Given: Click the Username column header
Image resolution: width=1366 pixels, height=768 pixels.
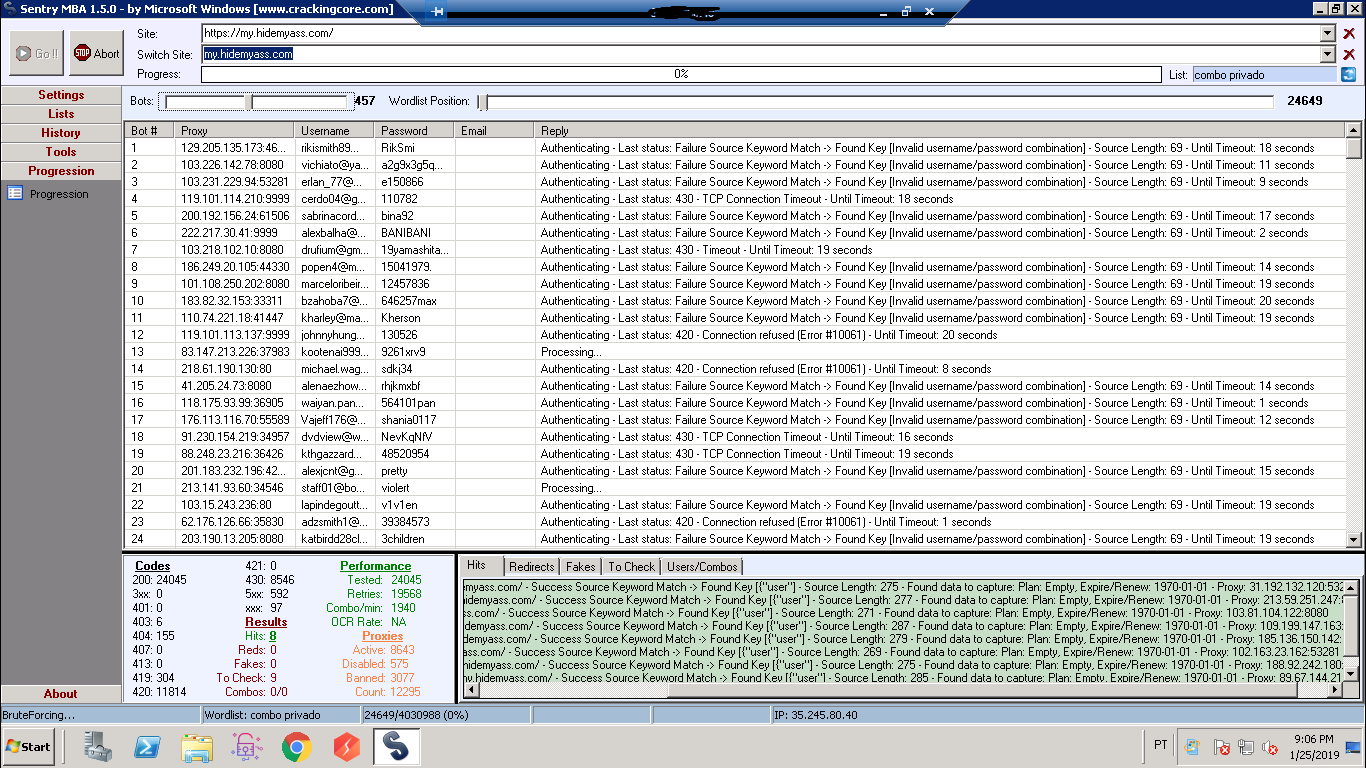Looking at the screenshot, I should pyautogui.click(x=334, y=131).
